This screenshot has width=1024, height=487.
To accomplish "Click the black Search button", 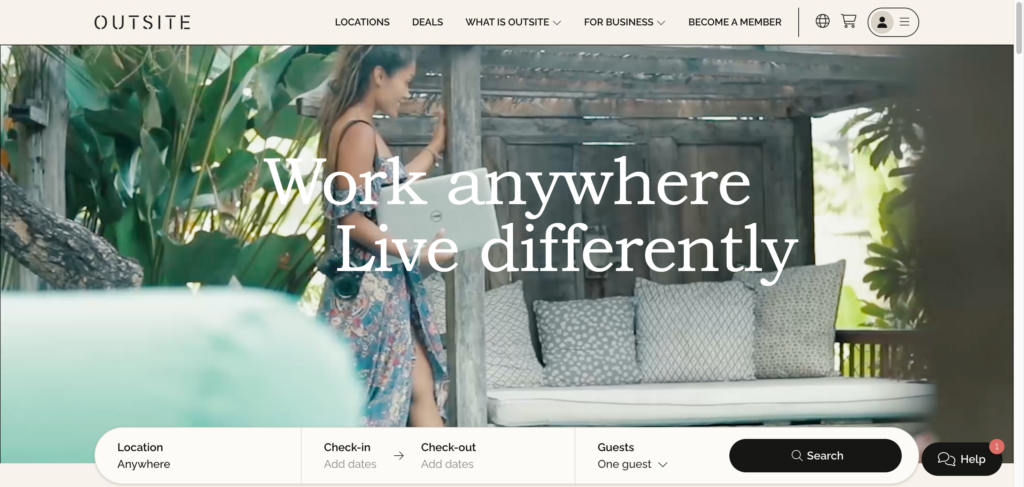I will tap(815, 456).
